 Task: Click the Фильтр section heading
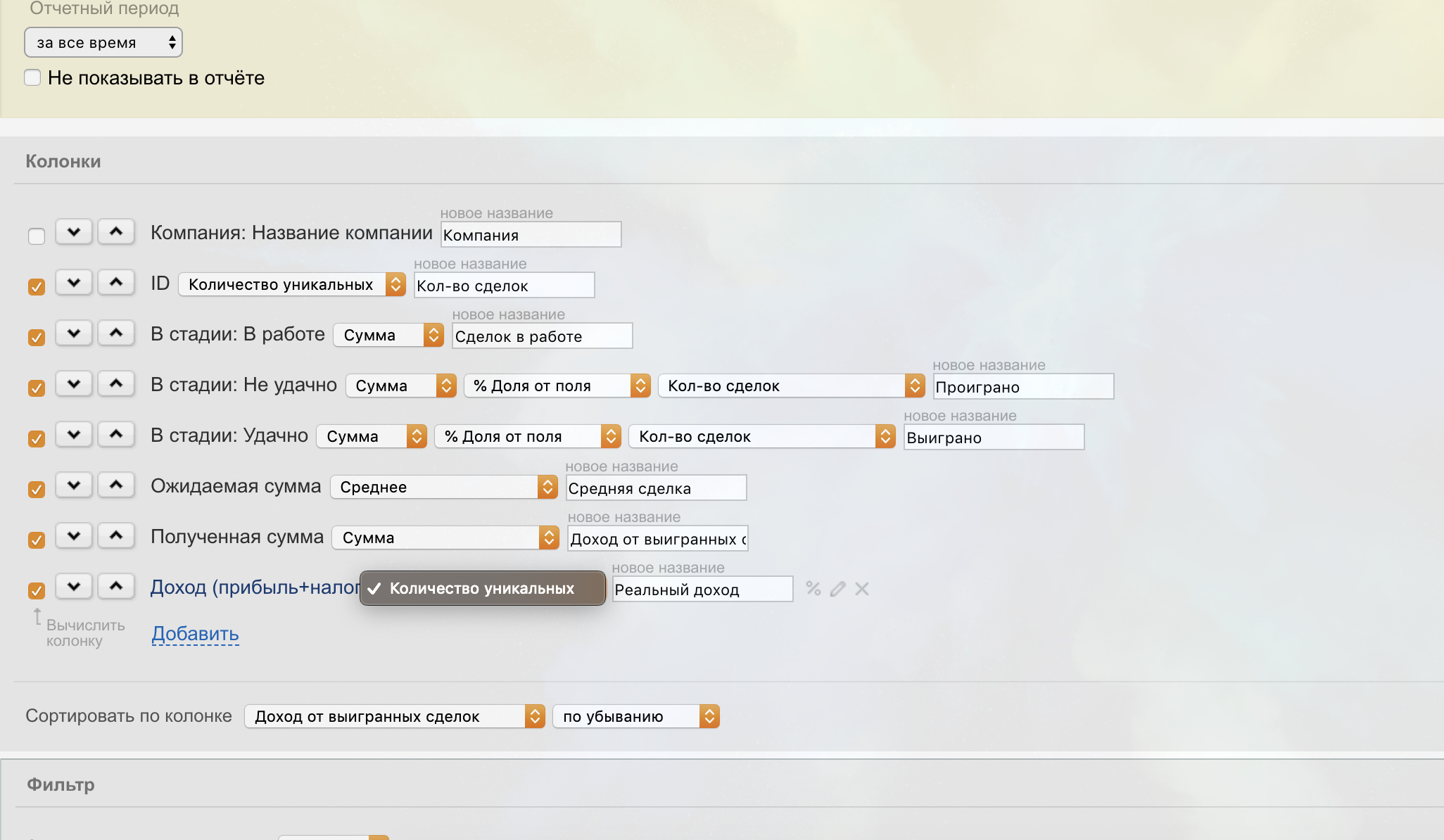pos(61,784)
